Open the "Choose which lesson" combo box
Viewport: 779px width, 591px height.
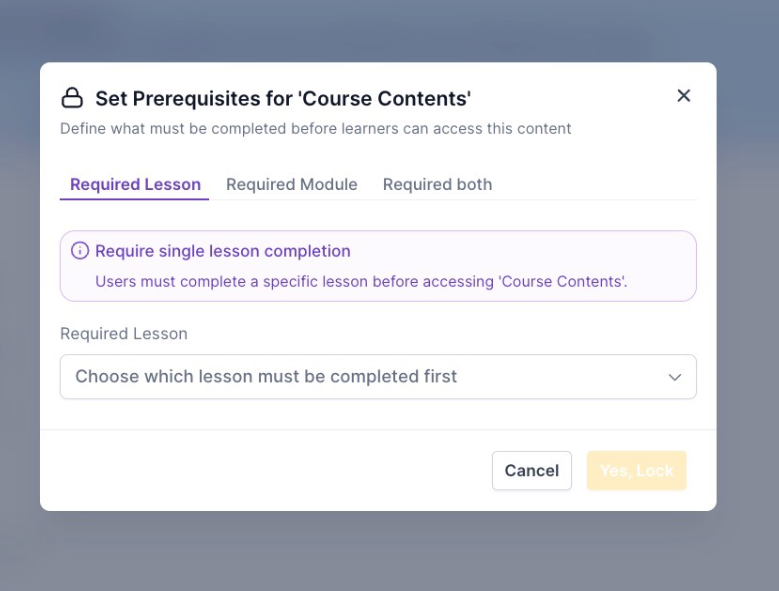[x=377, y=377]
